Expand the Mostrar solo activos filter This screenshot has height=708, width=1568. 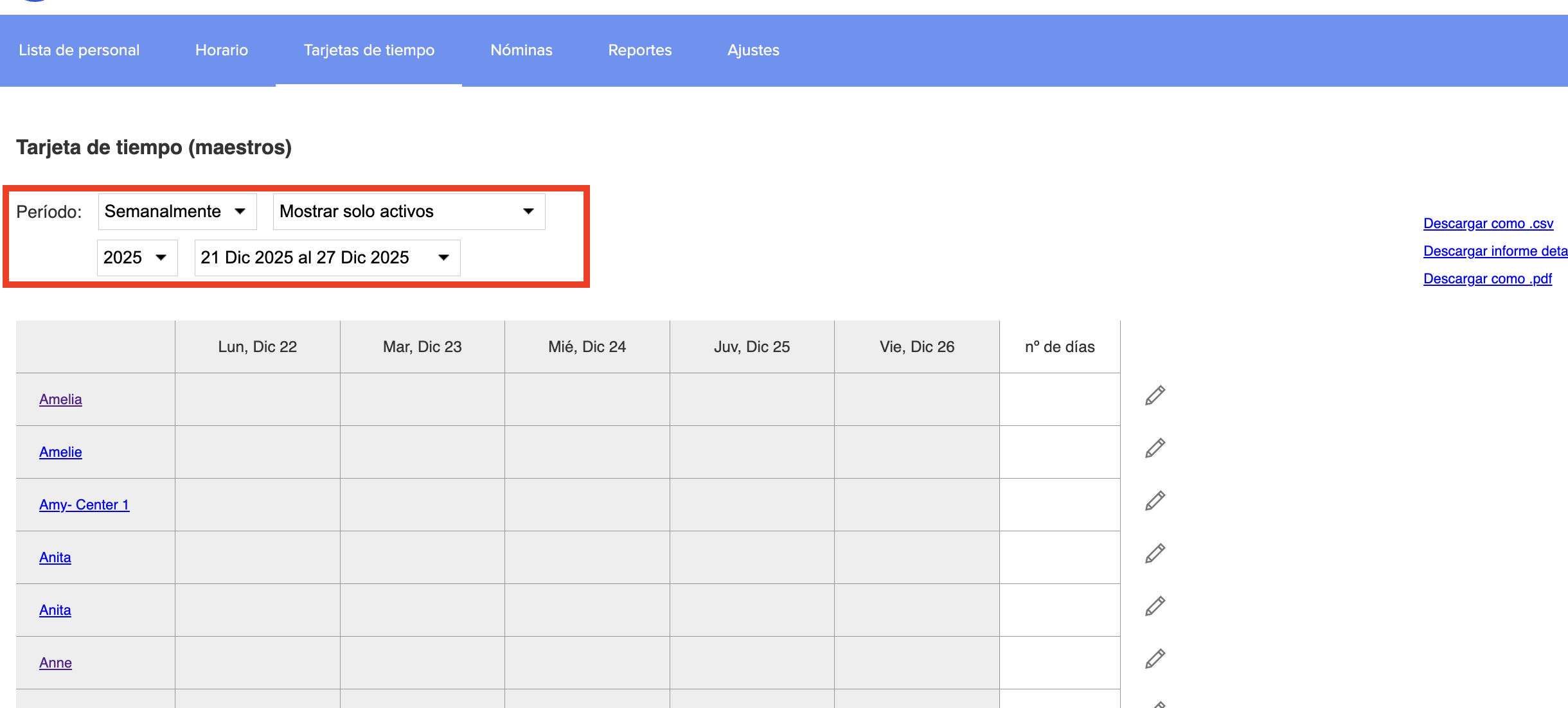coord(409,211)
